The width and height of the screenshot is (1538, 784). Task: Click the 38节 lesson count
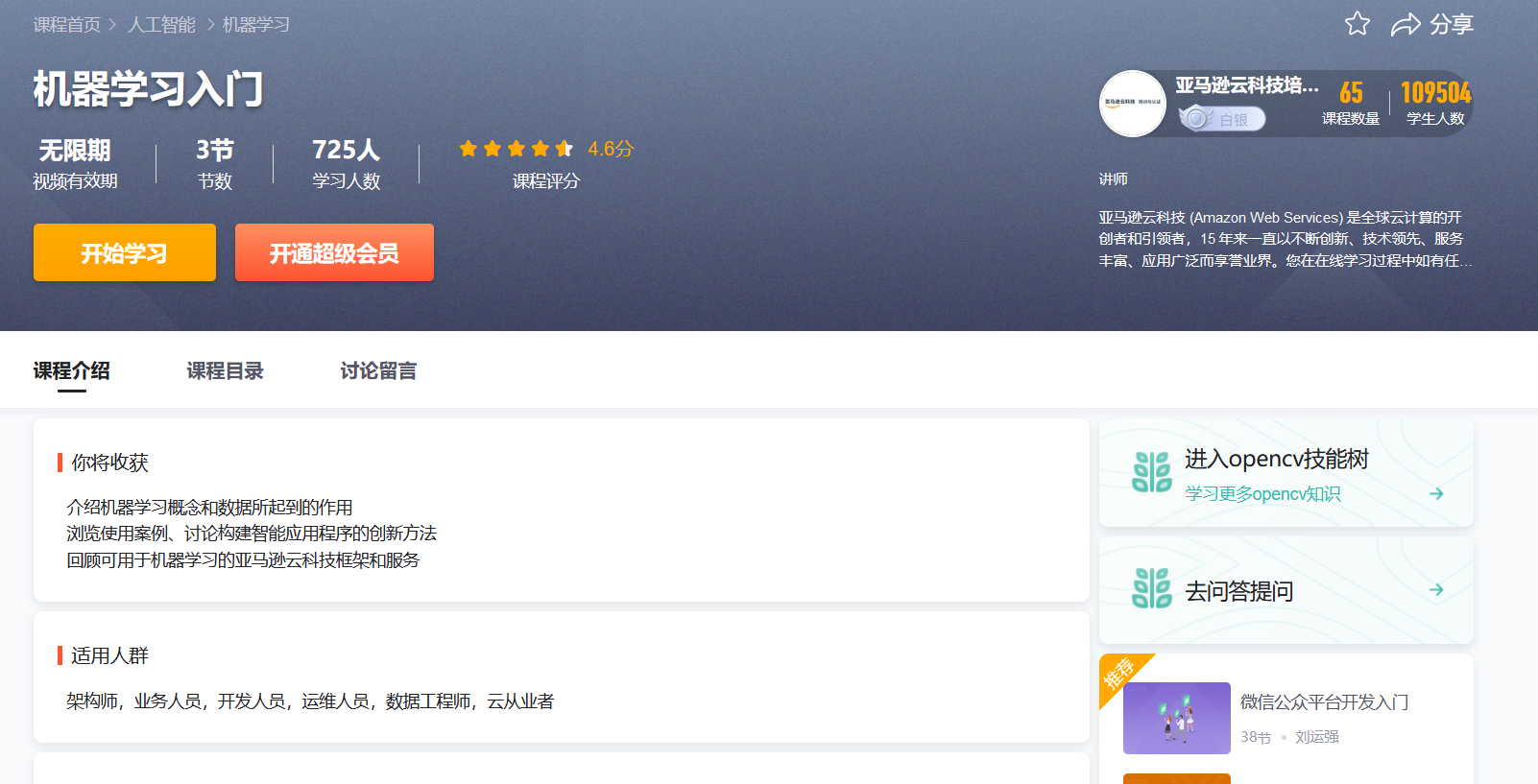[1256, 737]
